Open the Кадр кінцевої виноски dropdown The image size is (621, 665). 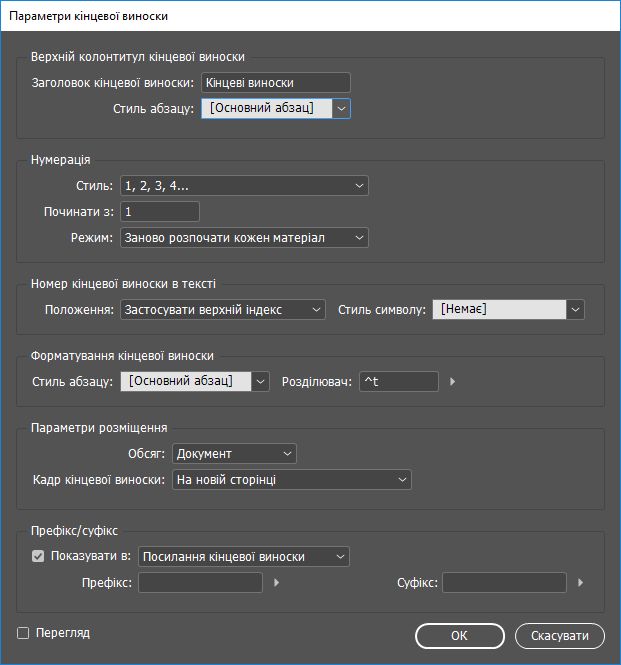292,480
